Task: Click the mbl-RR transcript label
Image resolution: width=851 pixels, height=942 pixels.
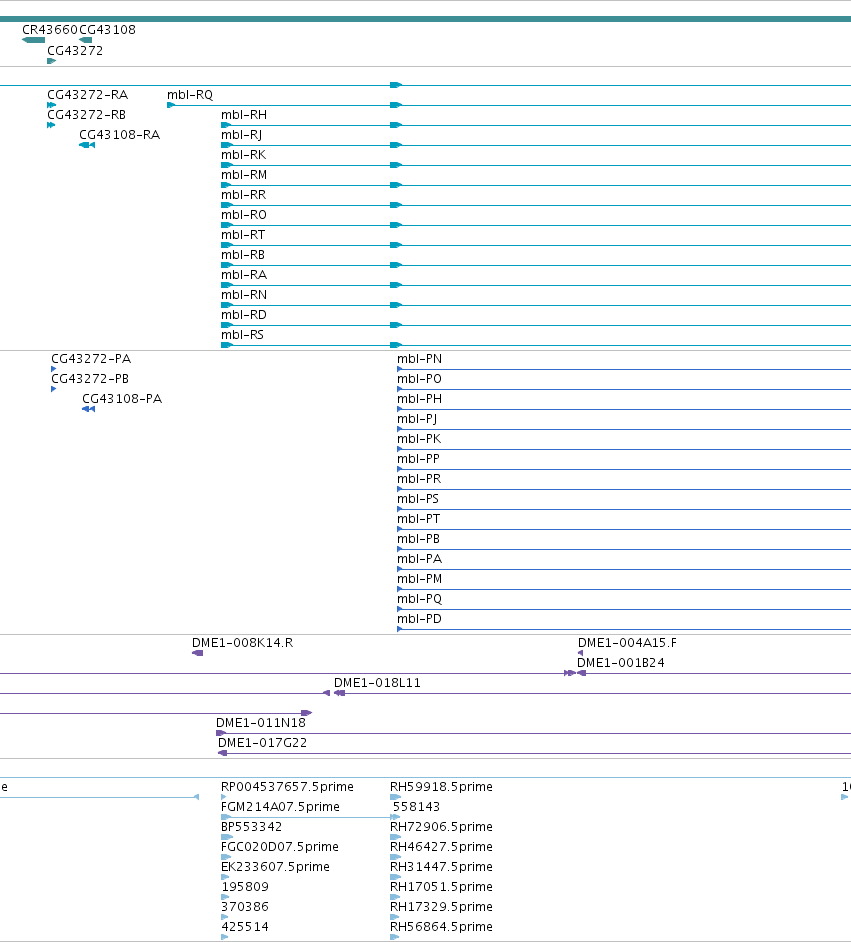Action: 243,195
